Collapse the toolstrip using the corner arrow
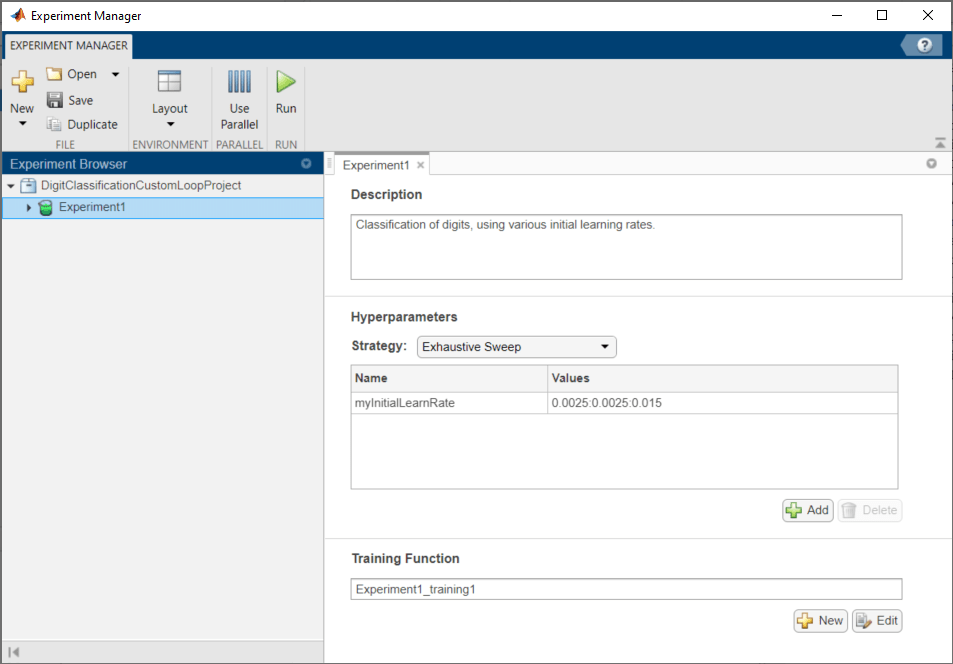Viewport: 953px width, 664px height. [940, 144]
